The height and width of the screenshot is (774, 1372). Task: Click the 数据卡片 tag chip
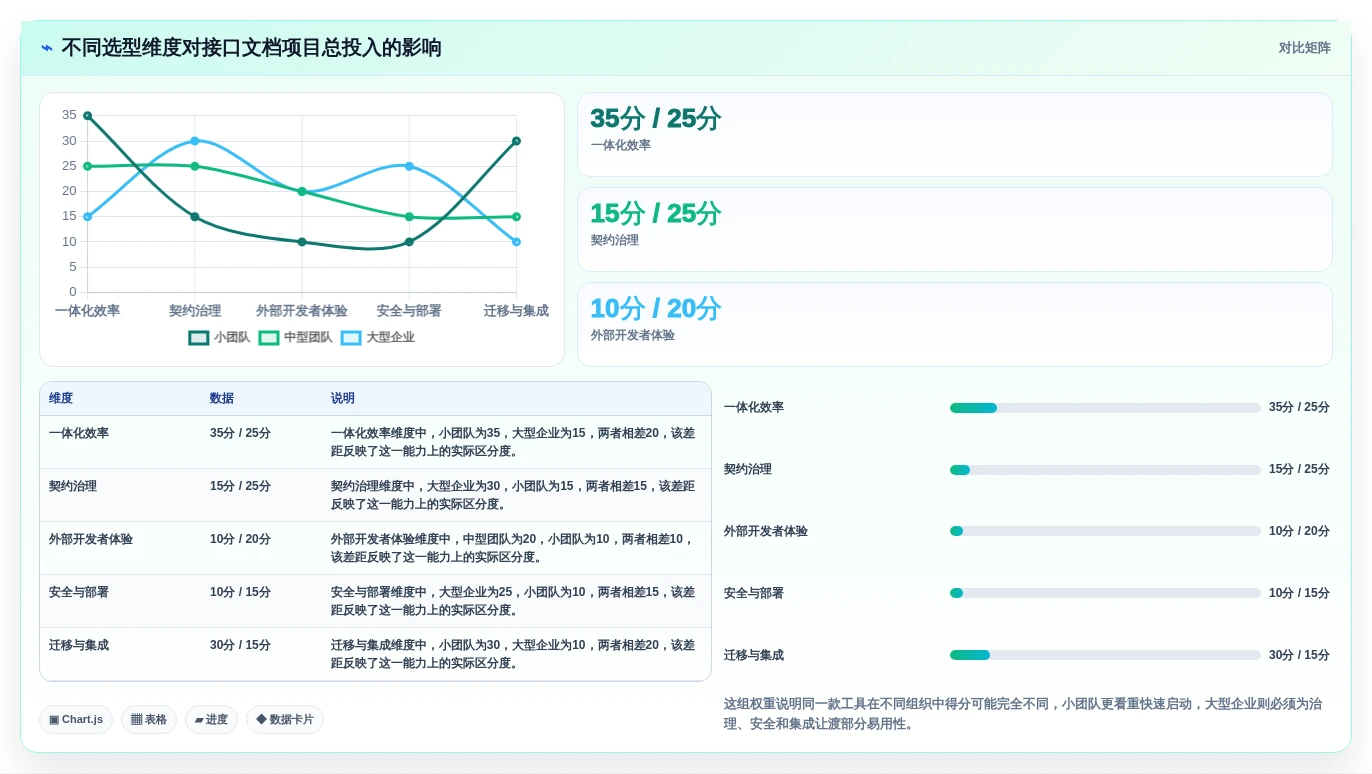[x=285, y=719]
